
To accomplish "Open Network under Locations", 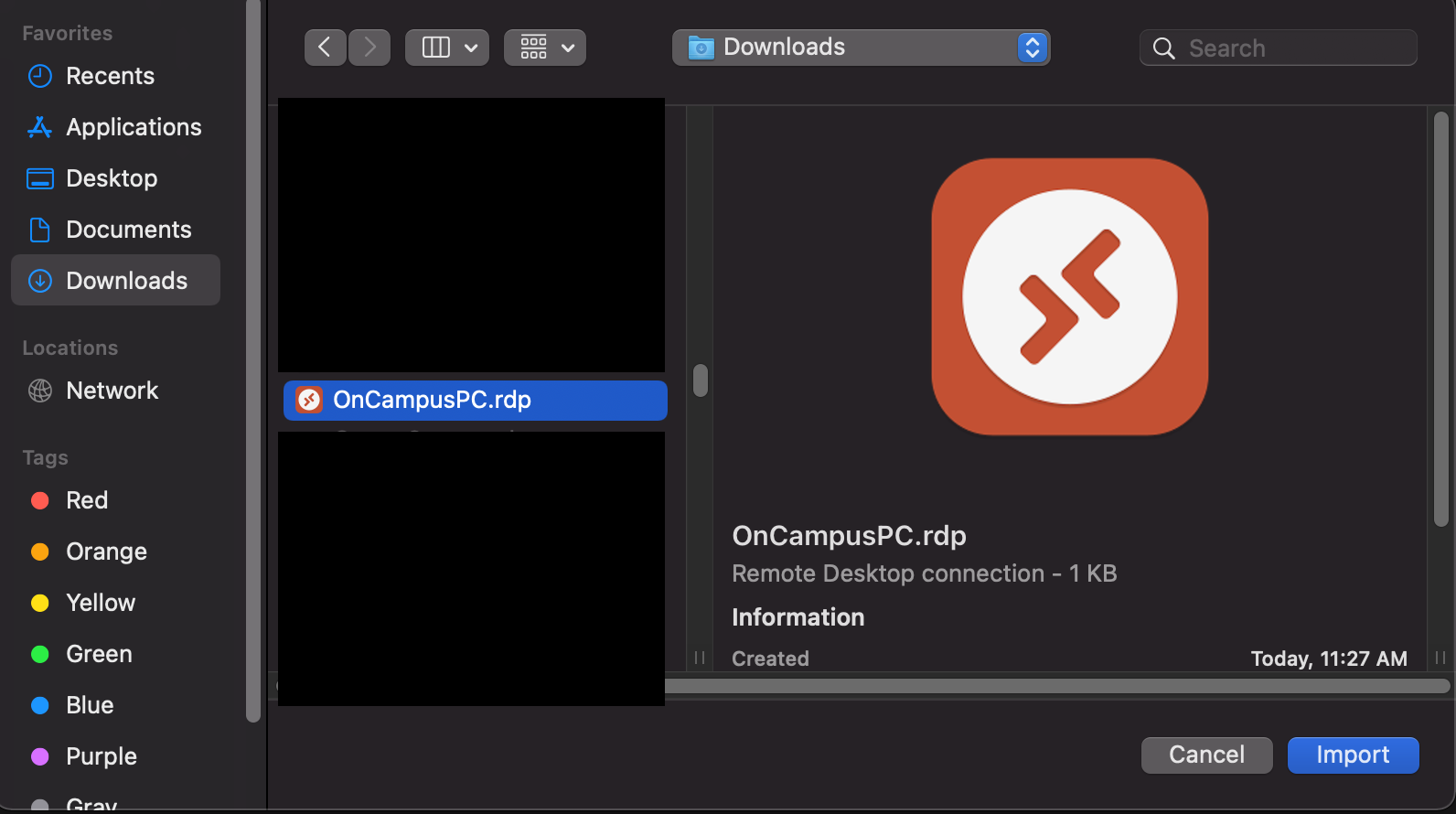I will [x=115, y=391].
